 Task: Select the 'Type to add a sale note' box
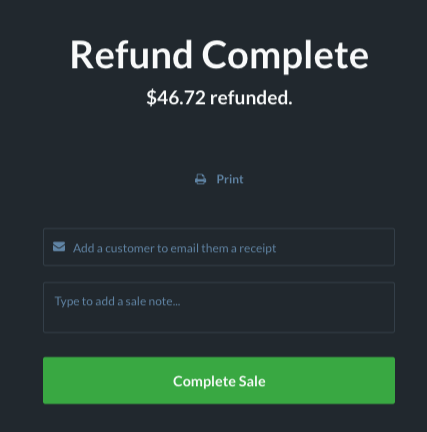pos(219,307)
